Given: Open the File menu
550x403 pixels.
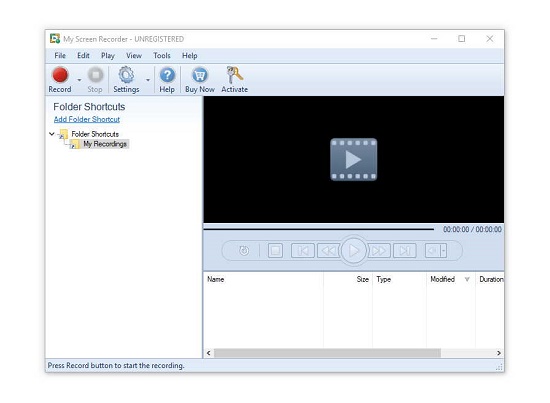Looking at the screenshot, I should 60,55.
